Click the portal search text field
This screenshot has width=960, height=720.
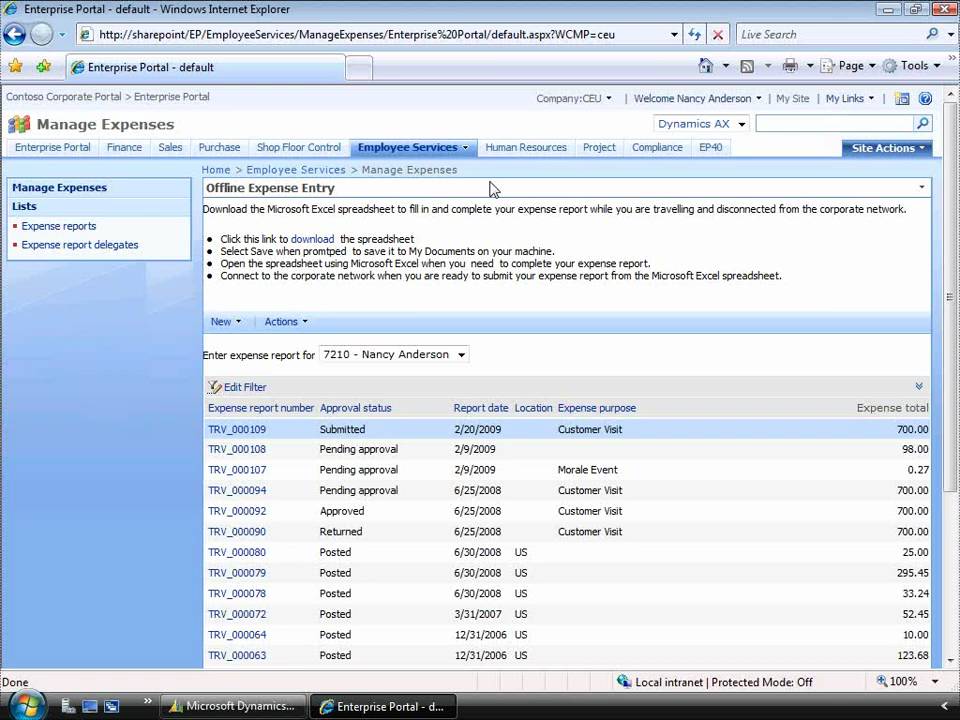[835, 124]
